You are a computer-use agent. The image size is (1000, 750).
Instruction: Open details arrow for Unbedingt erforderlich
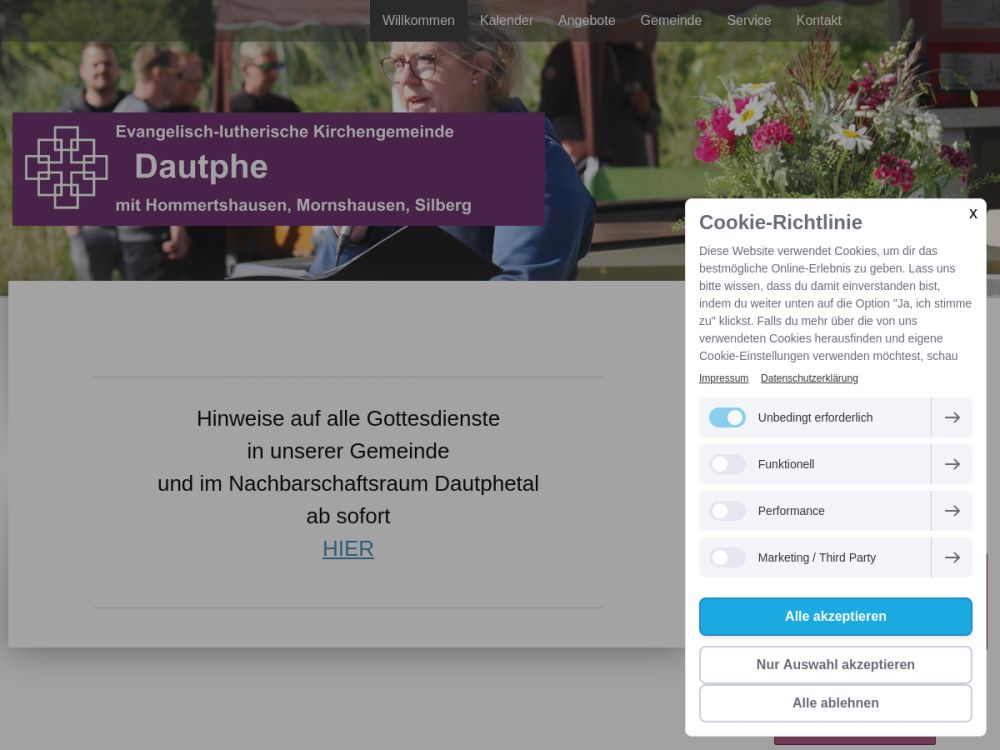pyautogui.click(x=952, y=418)
